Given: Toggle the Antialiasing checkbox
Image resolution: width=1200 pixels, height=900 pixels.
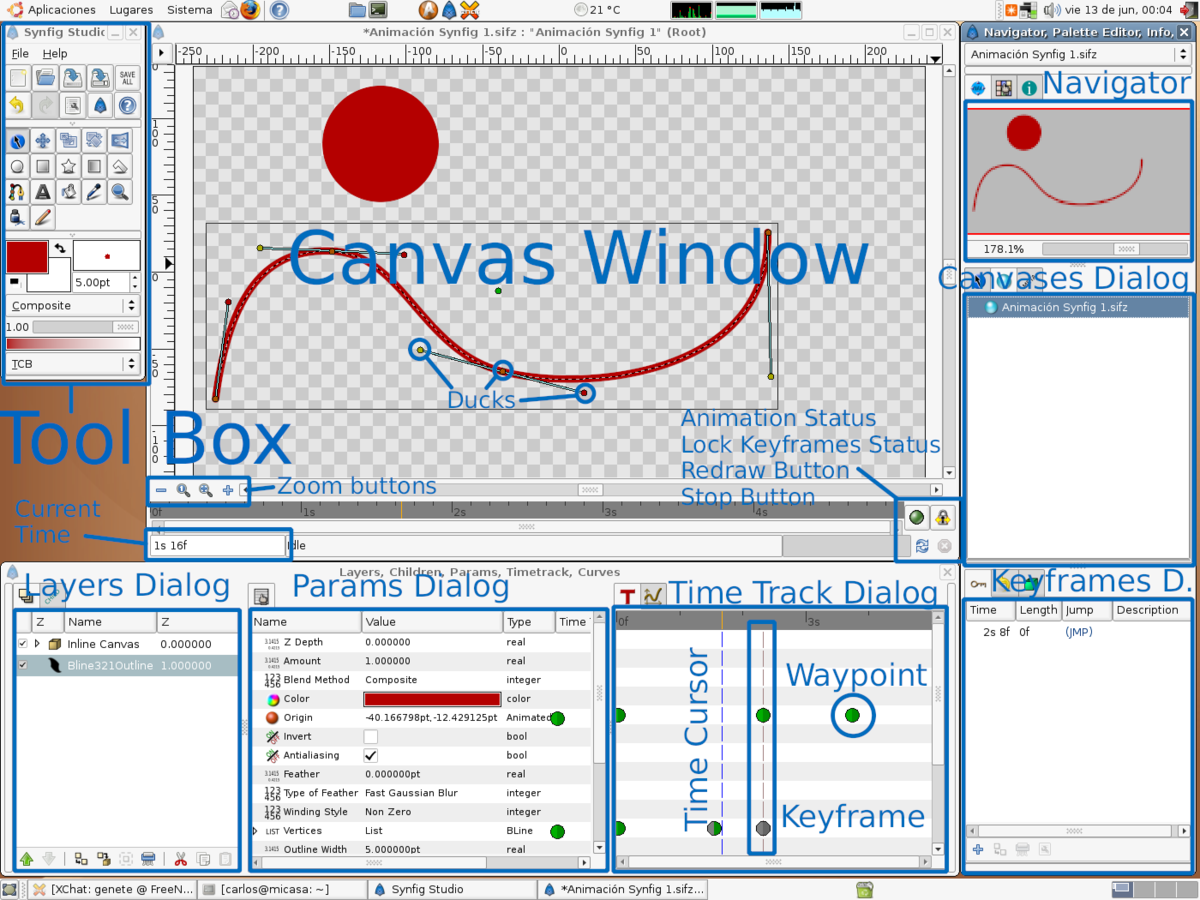Looking at the screenshot, I should pyautogui.click(x=370, y=755).
